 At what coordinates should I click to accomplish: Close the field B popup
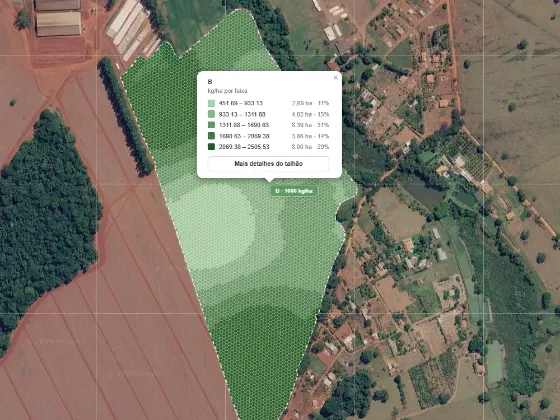coord(335,78)
